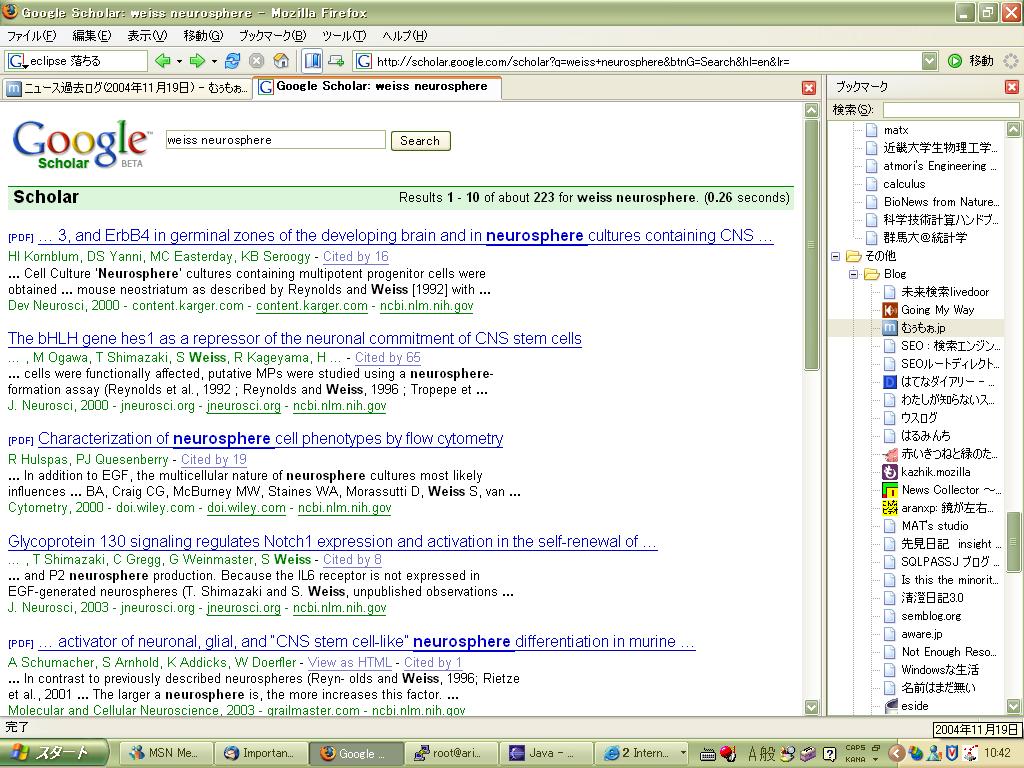Open the back history dropdown arrow
The height and width of the screenshot is (768, 1024).
[179, 61]
